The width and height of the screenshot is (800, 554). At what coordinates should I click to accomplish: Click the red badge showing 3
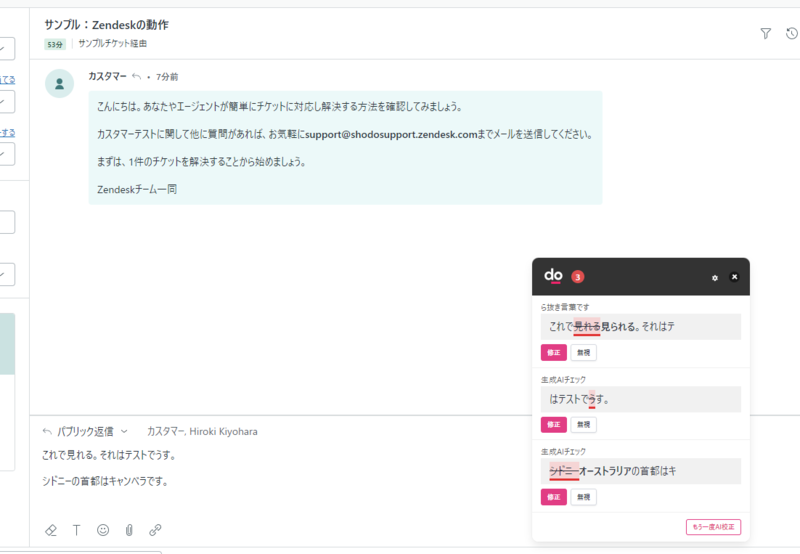(x=578, y=277)
